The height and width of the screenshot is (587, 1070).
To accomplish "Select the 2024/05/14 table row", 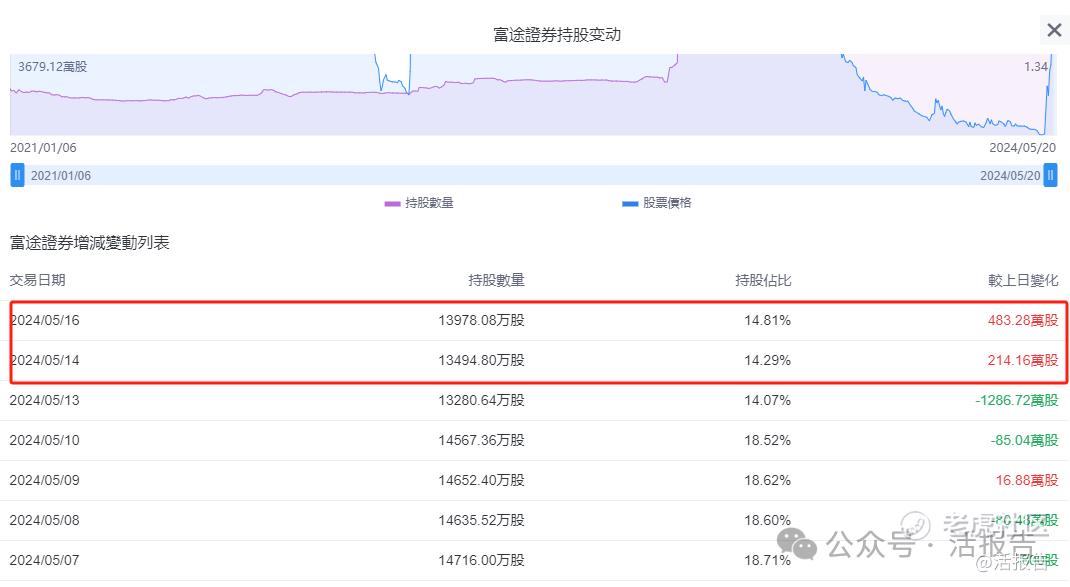I will click(535, 360).
